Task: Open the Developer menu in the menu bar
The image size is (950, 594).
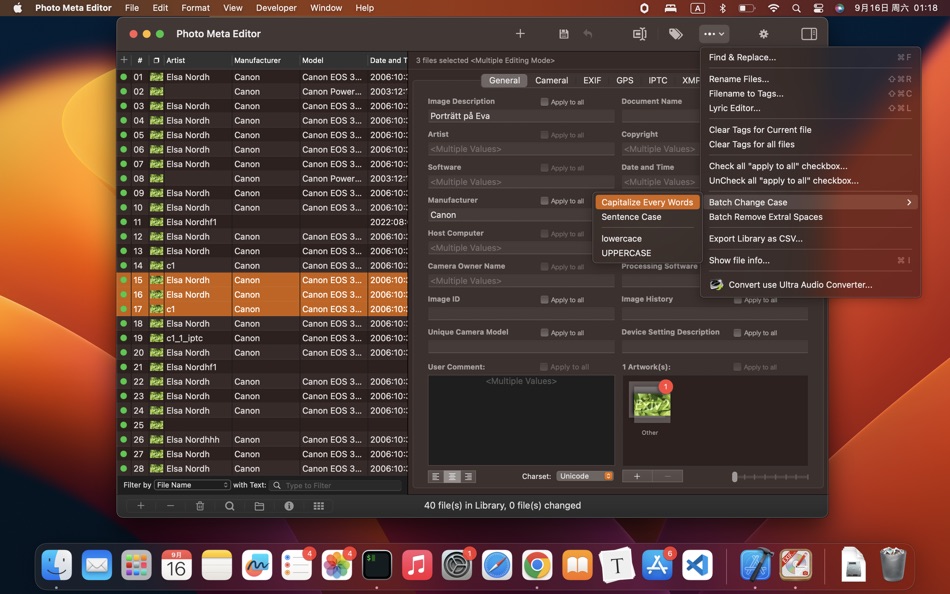Action: pyautogui.click(x=276, y=8)
